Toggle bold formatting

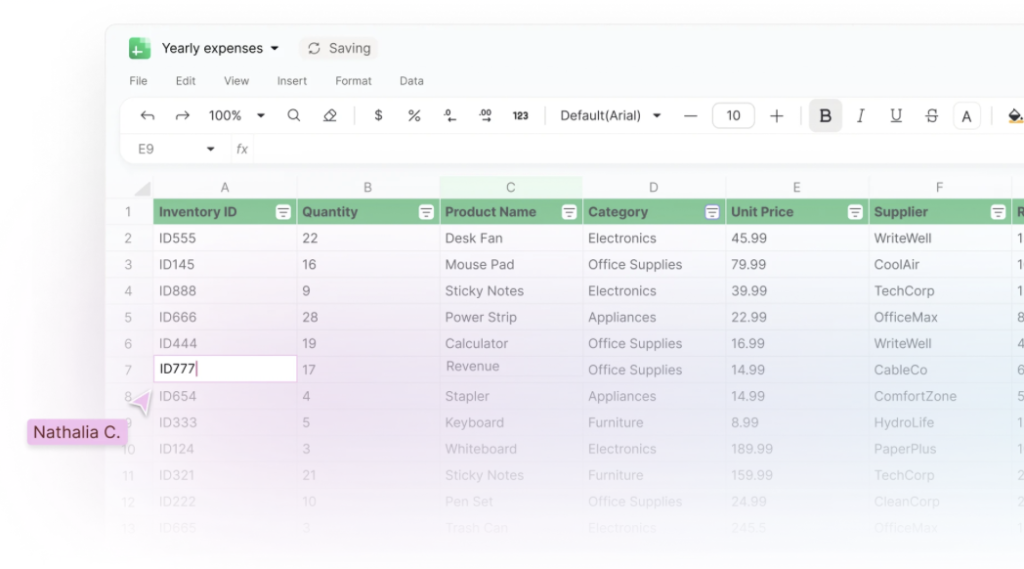click(x=825, y=116)
